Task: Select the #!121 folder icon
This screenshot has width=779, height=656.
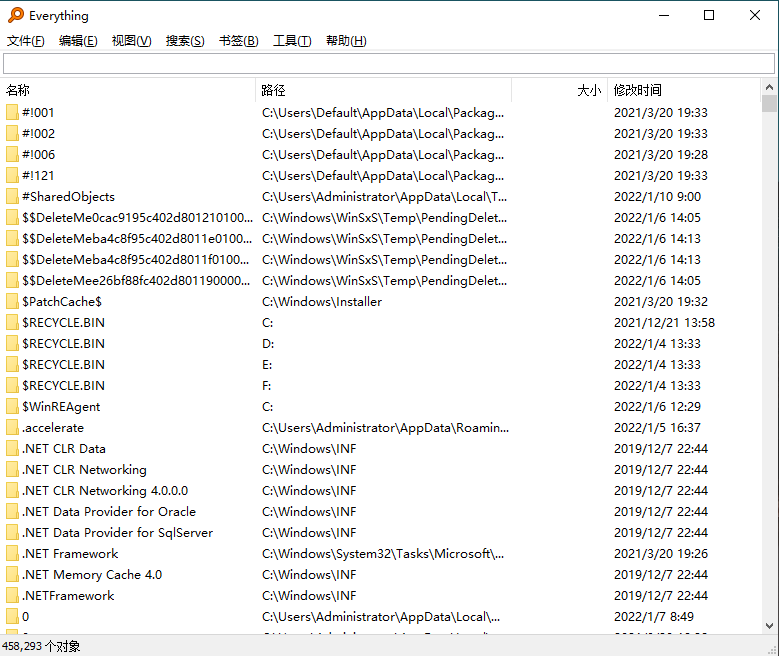Action: click(12, 175)
